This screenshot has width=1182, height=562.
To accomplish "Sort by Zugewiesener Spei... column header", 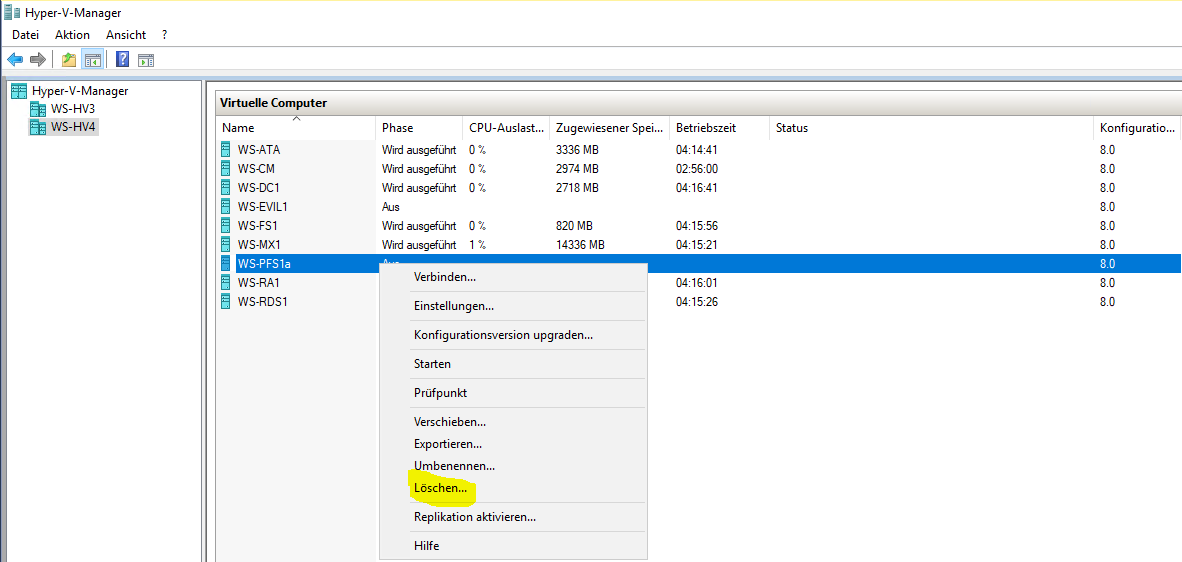I will pos(609,128).
